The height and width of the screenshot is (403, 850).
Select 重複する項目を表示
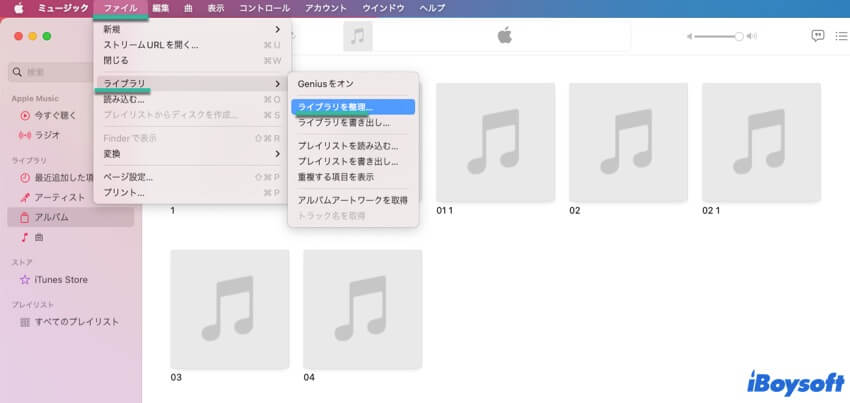coord(353,177)
